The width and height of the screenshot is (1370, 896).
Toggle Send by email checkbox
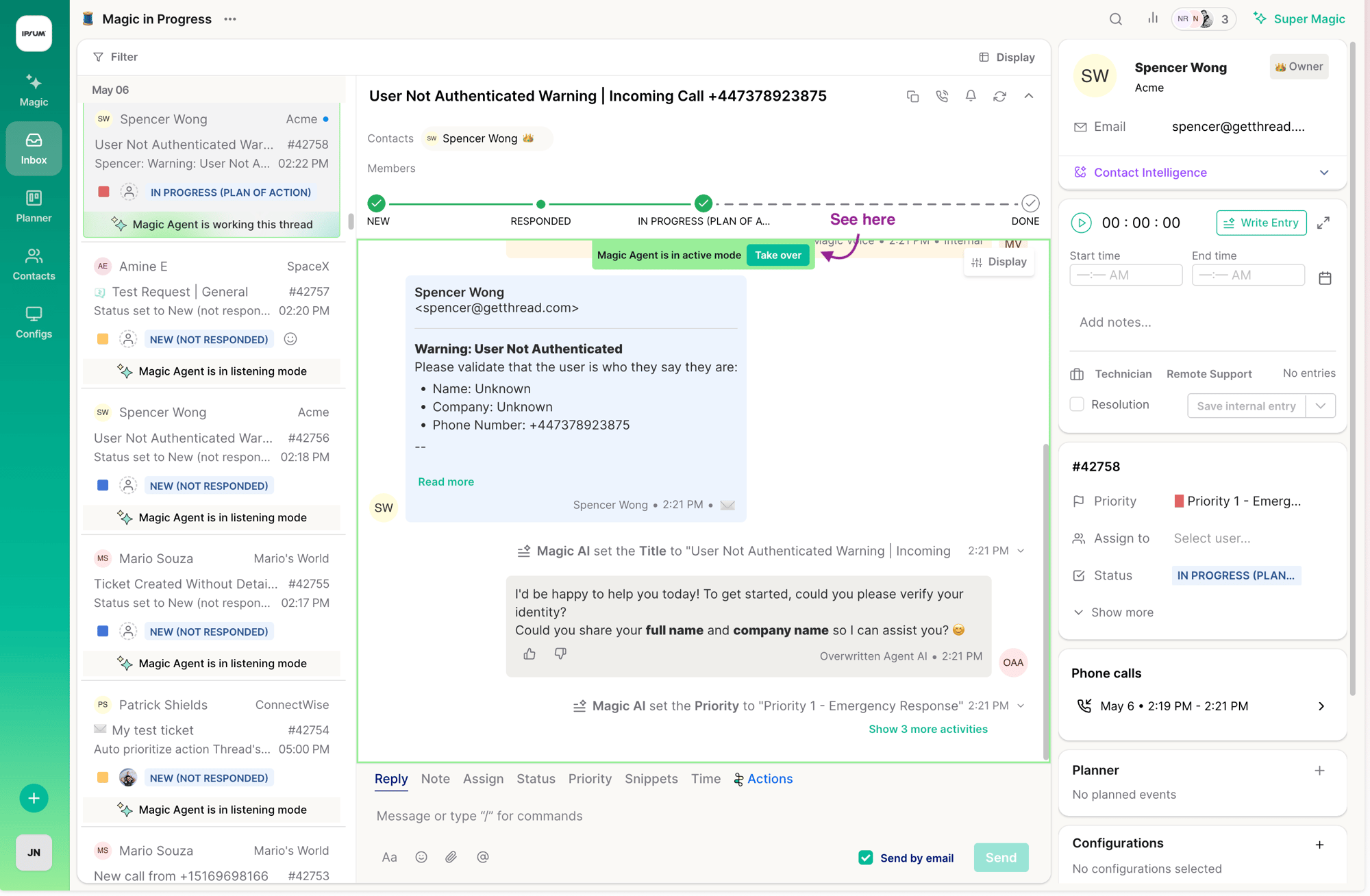[x=866, y=858]
